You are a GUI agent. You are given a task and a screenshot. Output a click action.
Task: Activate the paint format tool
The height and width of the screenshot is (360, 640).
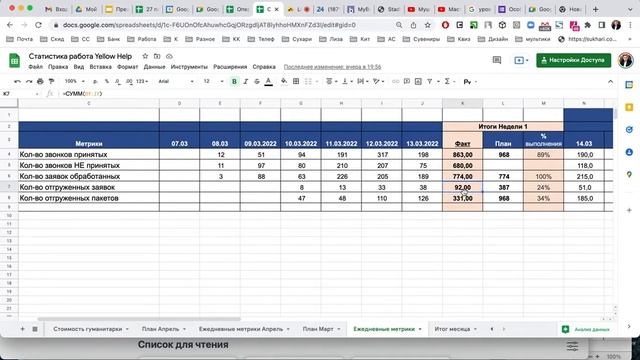pyautogui.click(x=51, y=82)
